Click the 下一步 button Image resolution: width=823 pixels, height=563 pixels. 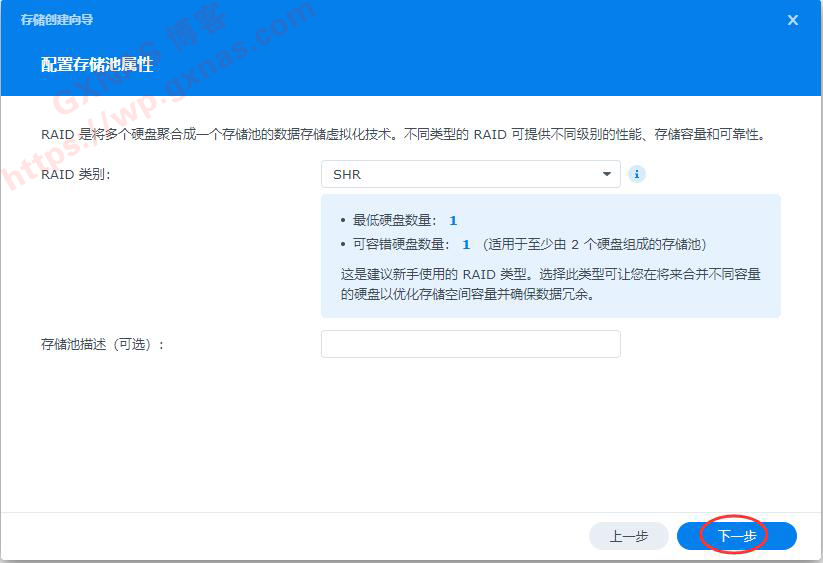click(x=736, y=536)
